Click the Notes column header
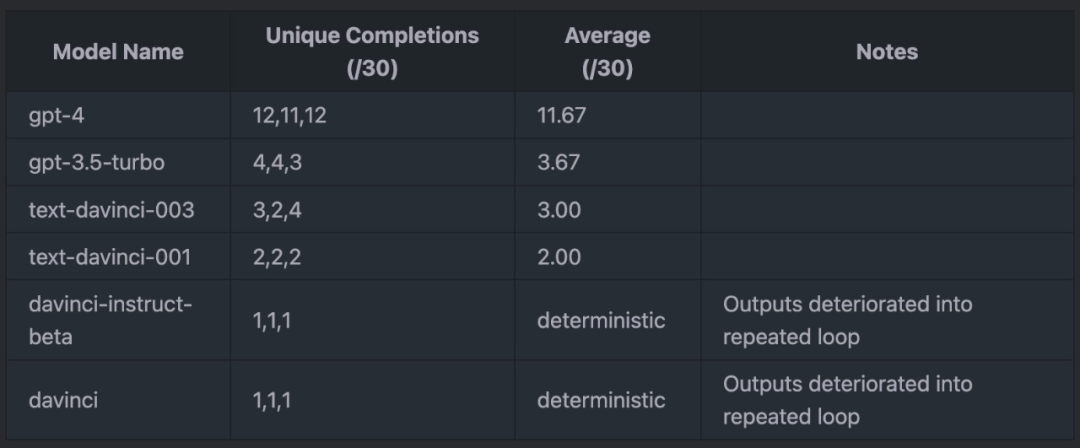 click(886, 52)
